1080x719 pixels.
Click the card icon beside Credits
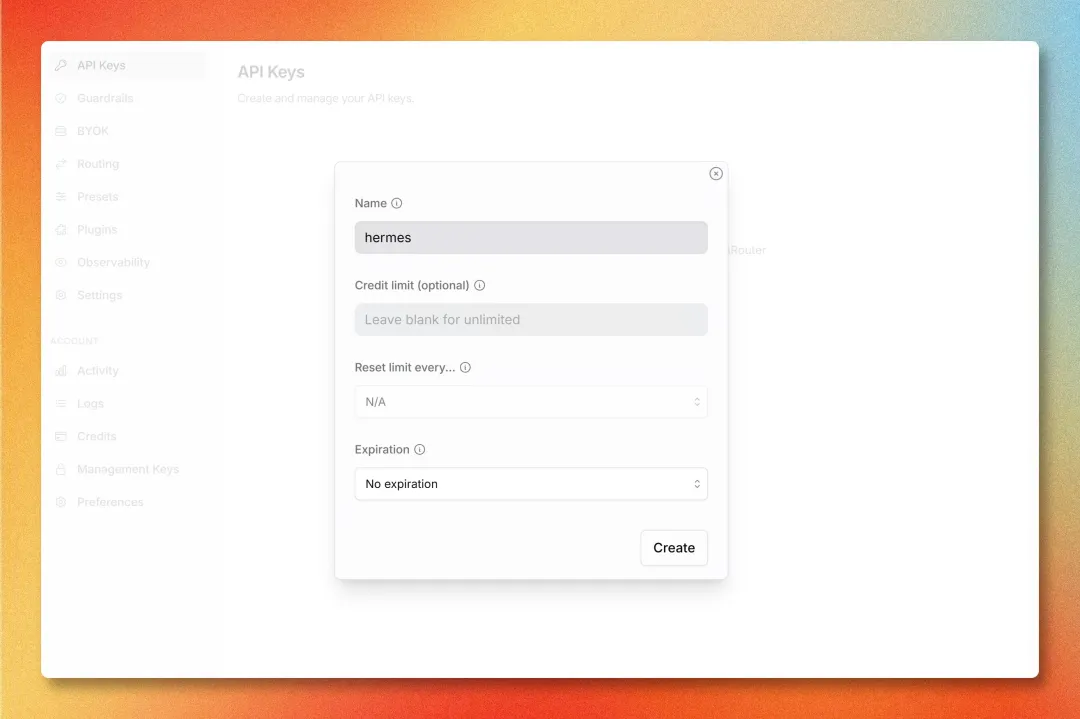(x=61, y=436)
